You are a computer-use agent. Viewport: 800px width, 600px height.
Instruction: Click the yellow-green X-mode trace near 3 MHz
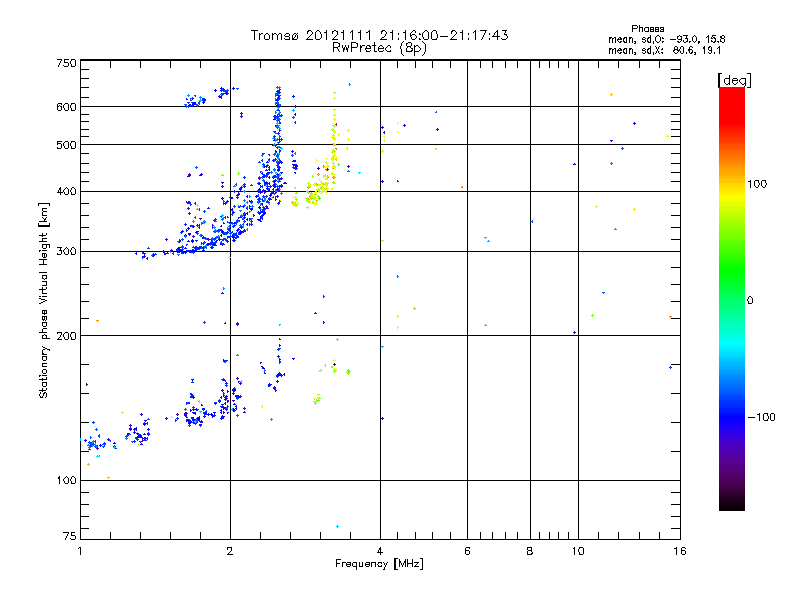tap(320, 189)
